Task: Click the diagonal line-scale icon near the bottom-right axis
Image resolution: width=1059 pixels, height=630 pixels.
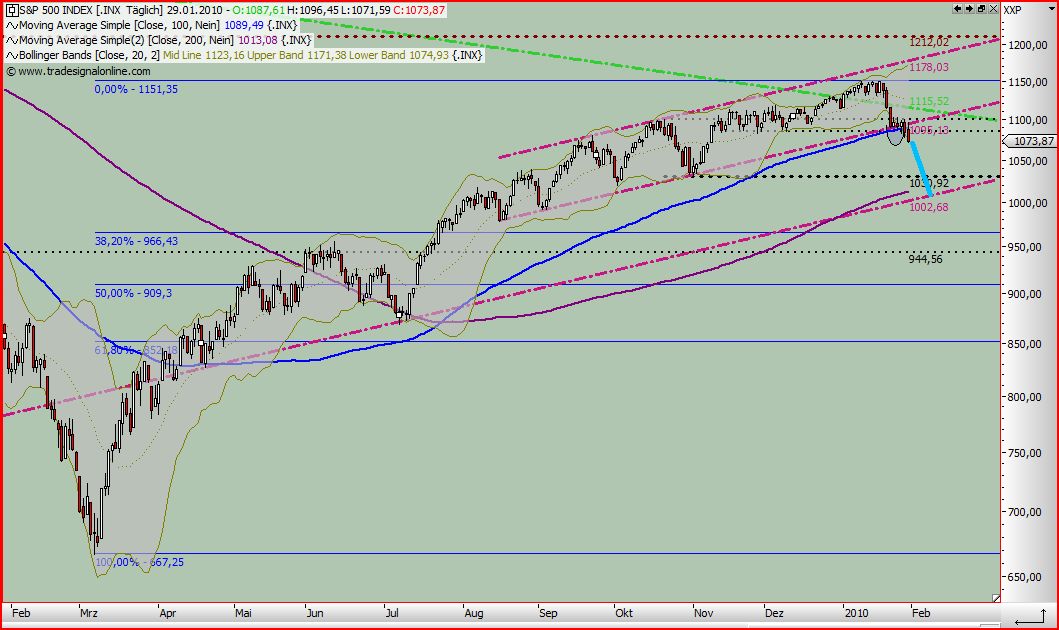Action: (996, 598)
